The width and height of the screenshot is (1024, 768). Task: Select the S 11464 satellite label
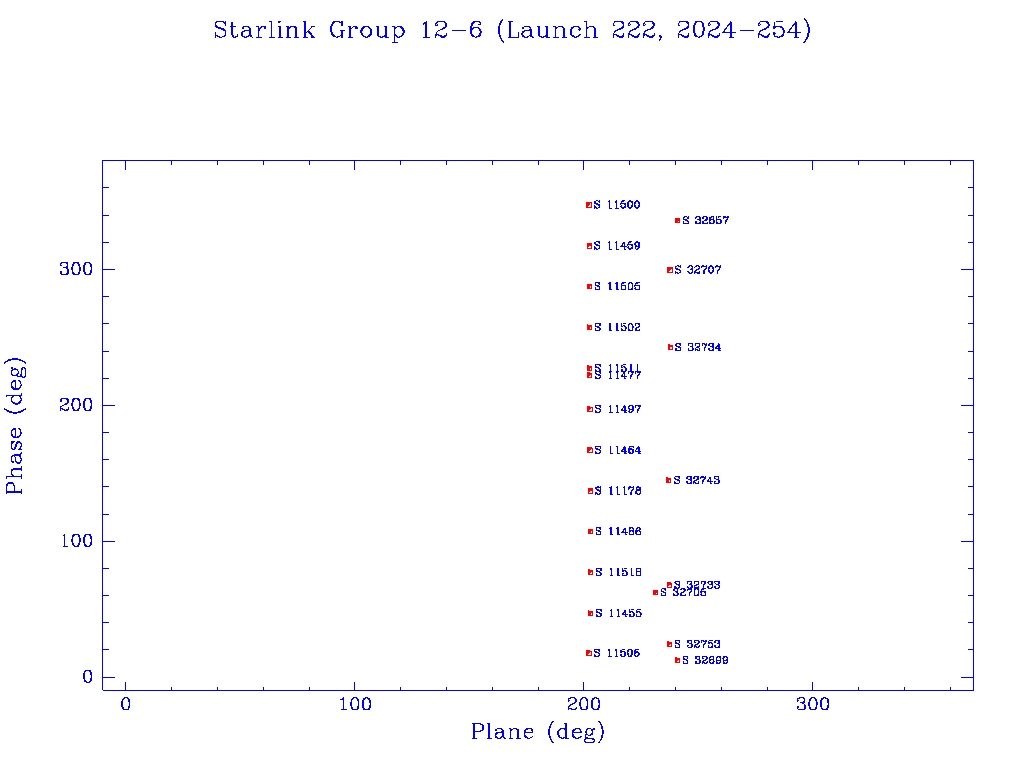(x=618, y=451)
